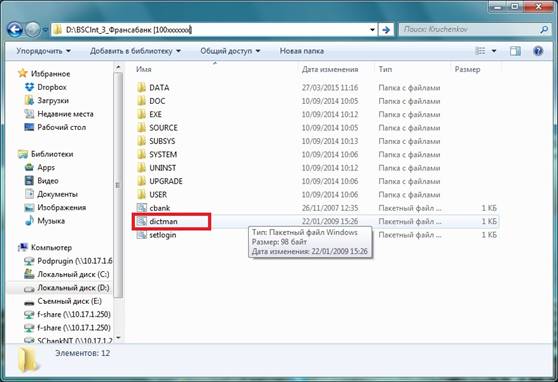Sort by the Дата изменения column header
The height and width of the screenshot is (382, 558).
click(x=330, y=69)
